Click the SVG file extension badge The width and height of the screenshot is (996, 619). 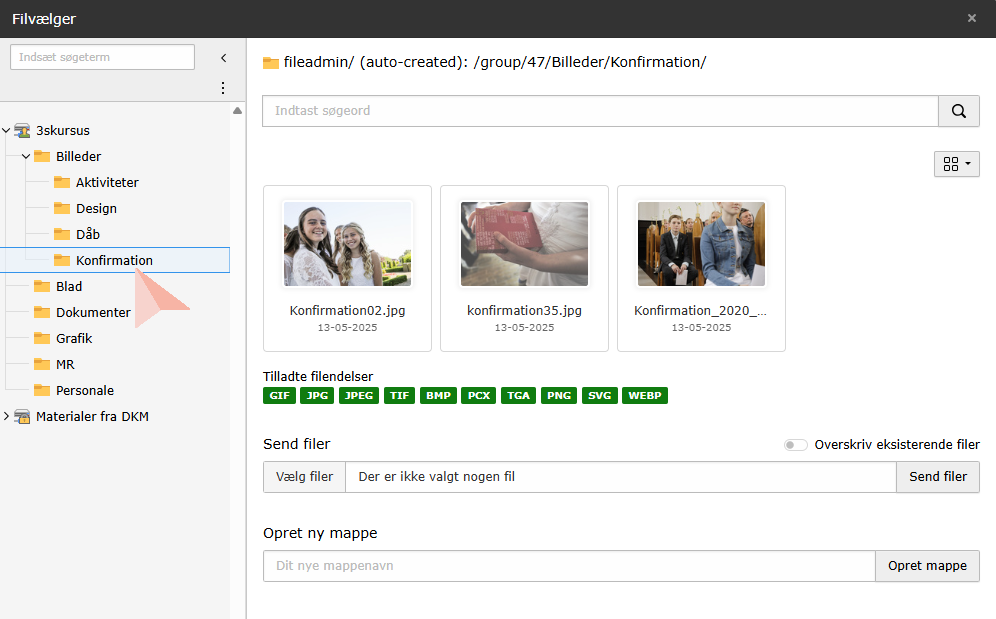(x=600, y=396)
